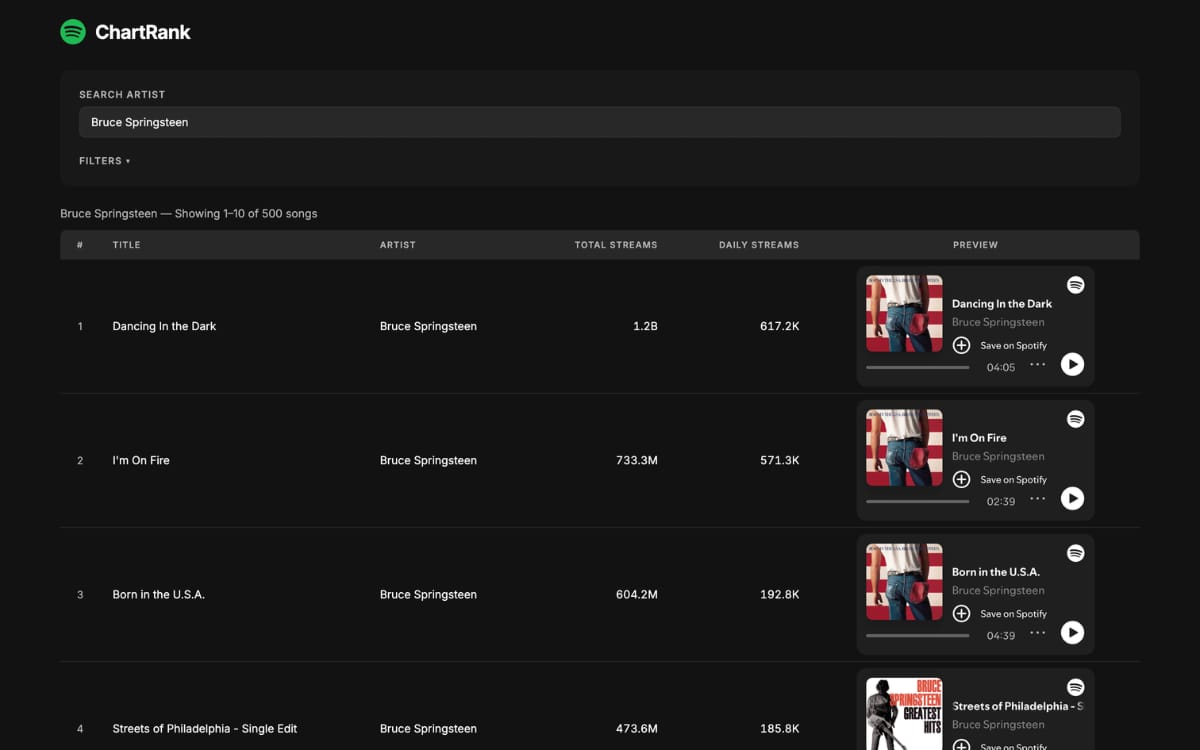Select the I'm On Fire table title
The width and height of the screenshot is (1200, 750).
coord(141,460)
